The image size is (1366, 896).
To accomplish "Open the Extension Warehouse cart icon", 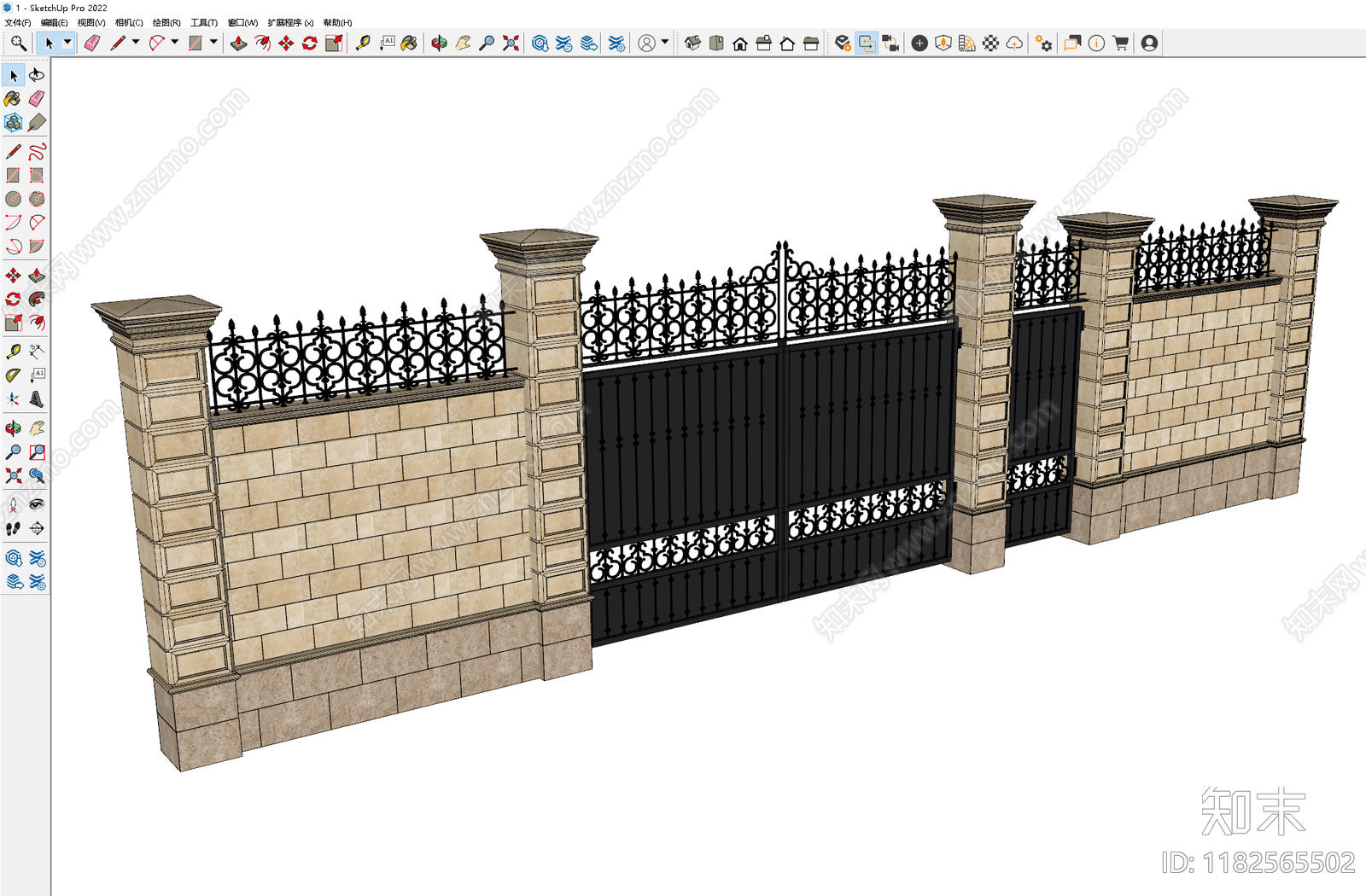I will pyautogui.click(x=1121, y=43).
